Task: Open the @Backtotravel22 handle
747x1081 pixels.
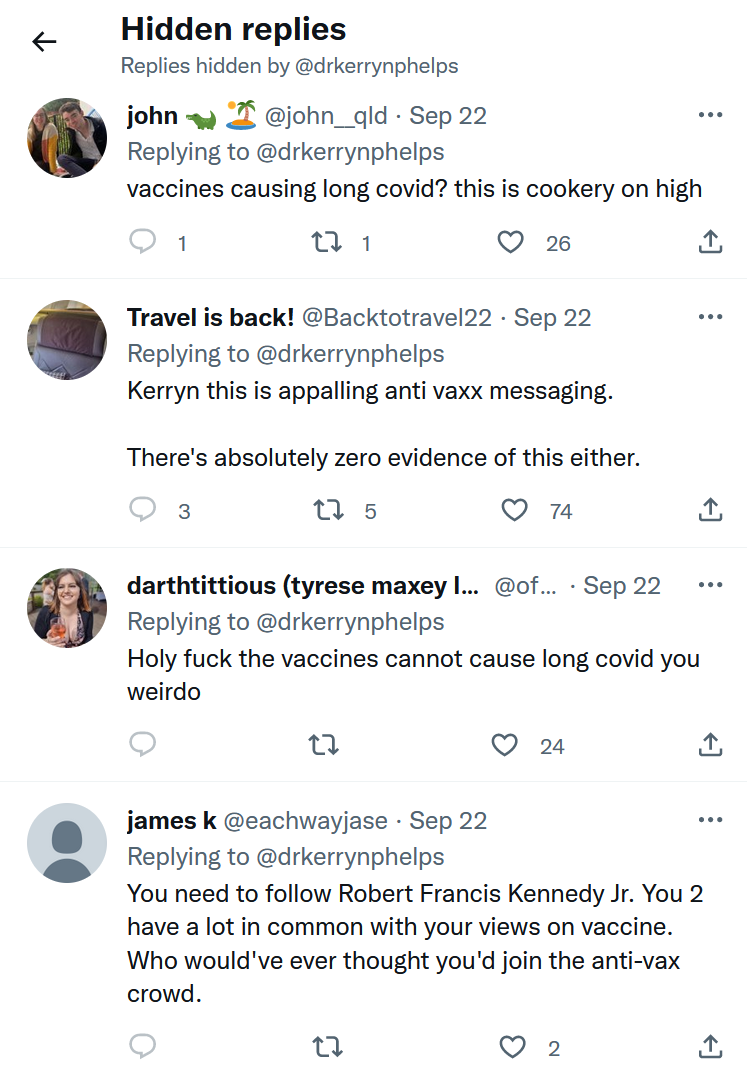Action: pos(397,318)
